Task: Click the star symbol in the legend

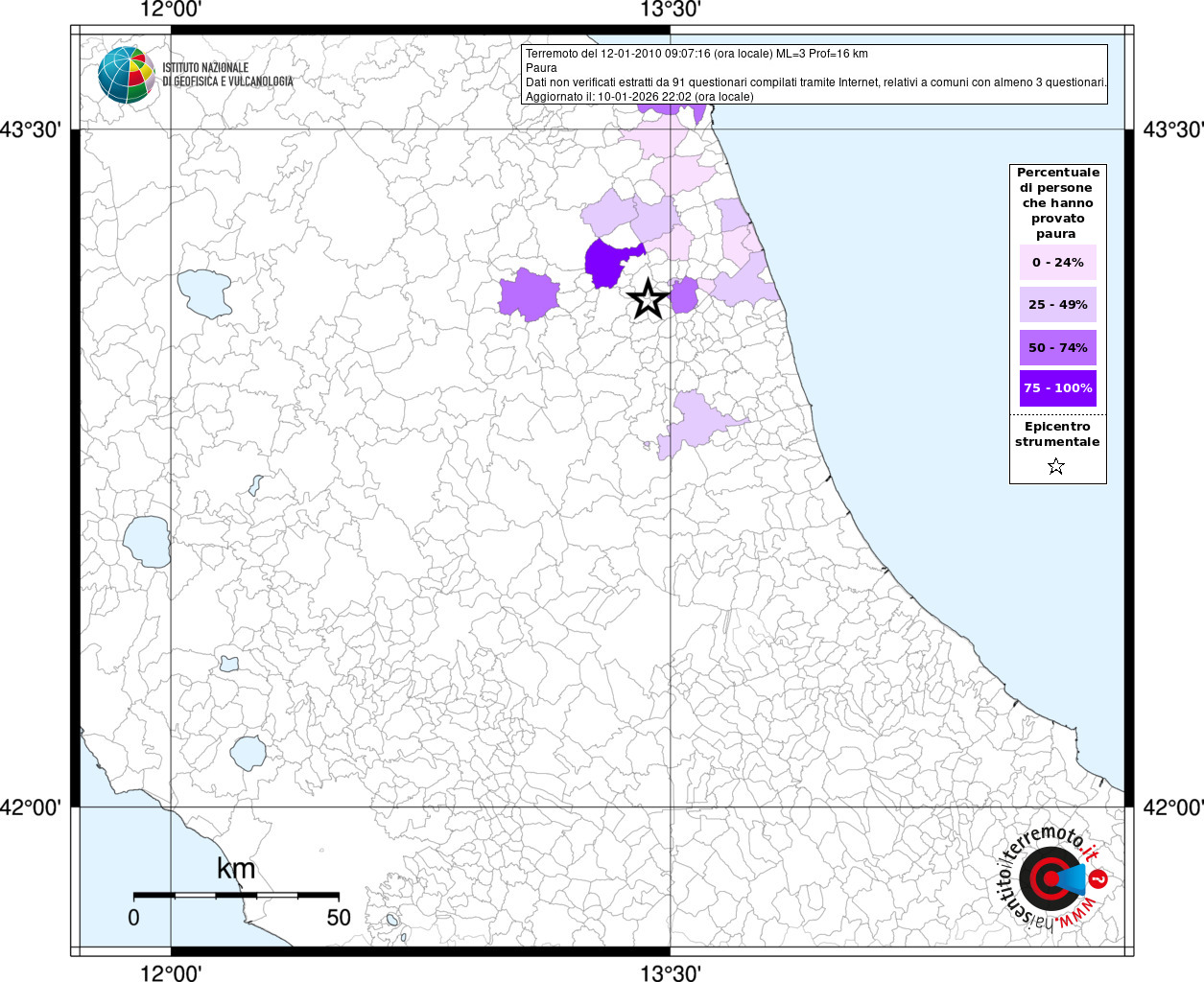Action: (1056, 467)
